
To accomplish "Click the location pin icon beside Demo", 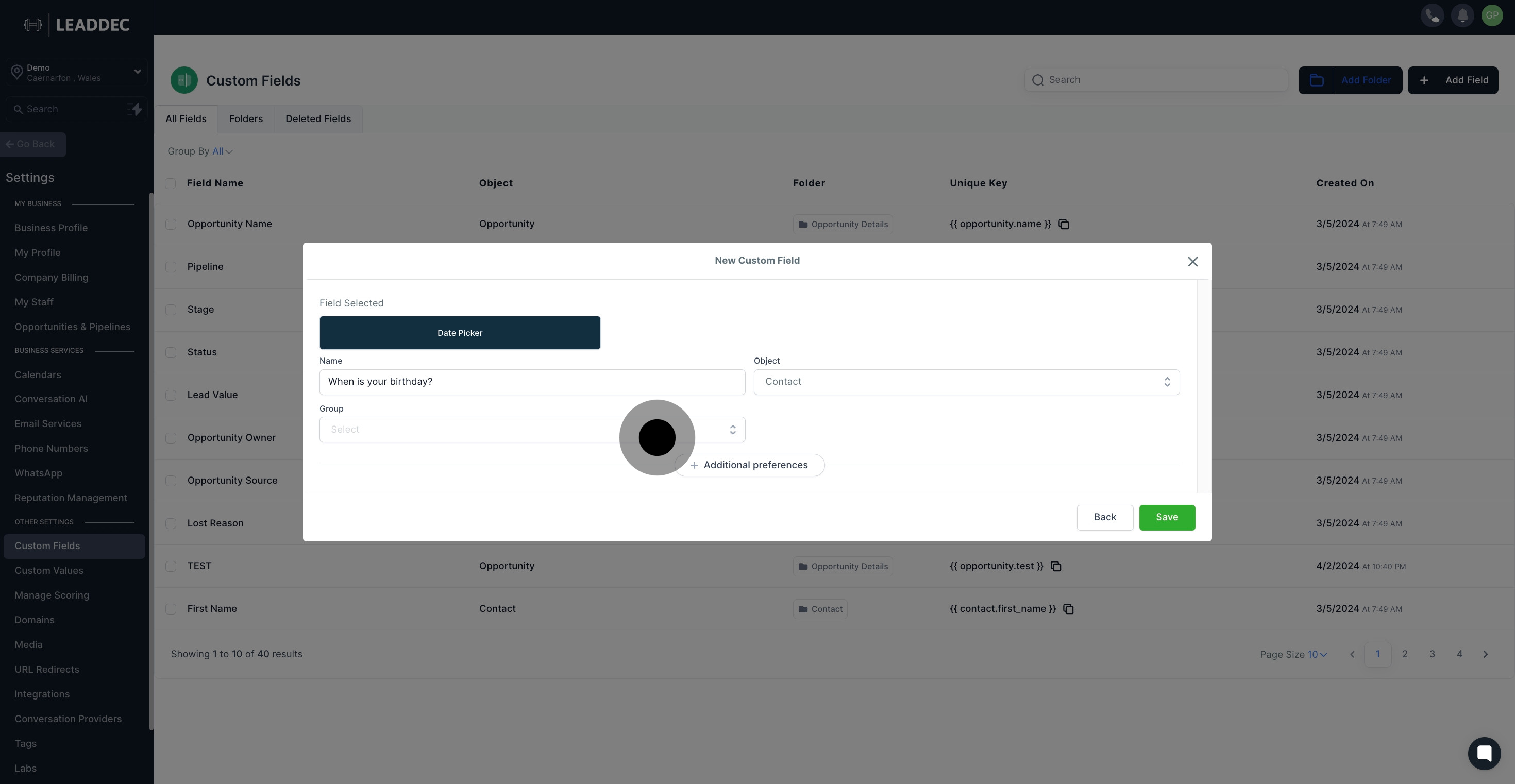I will (x=16, y=72).
